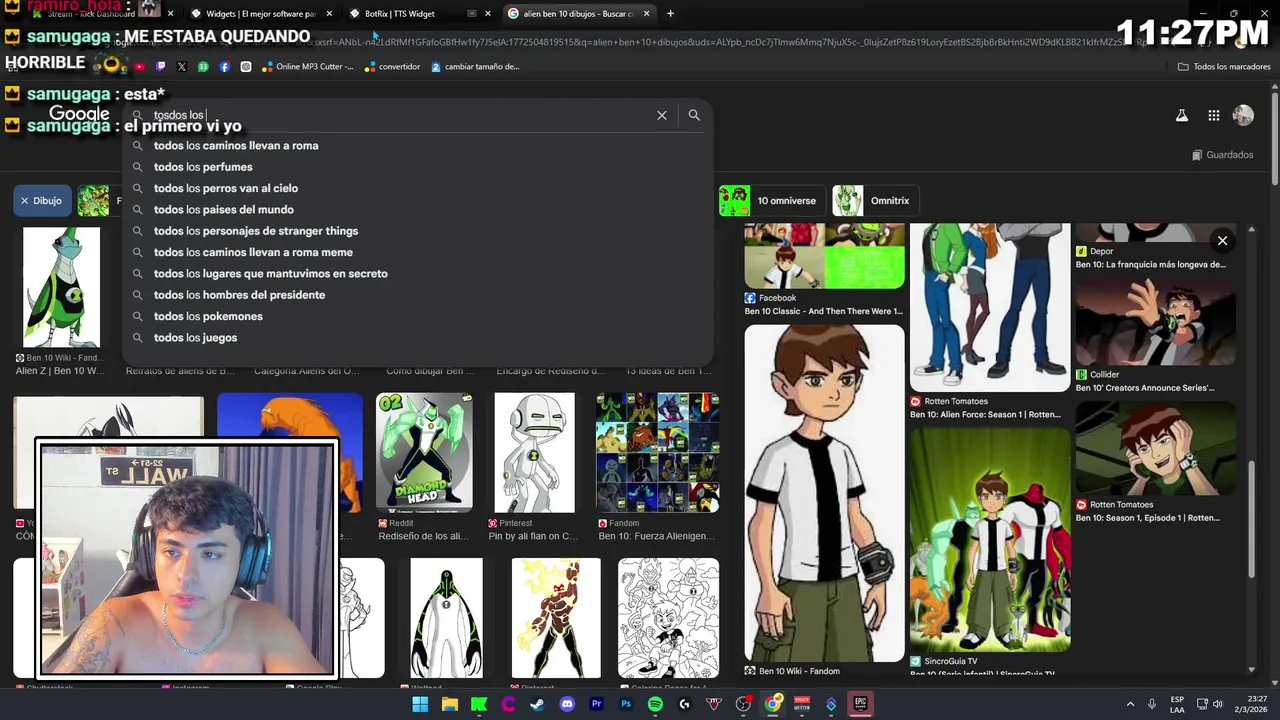
Task: Open the convertidor bookmark
Action: pyautogui.click(x=392, y=67)
